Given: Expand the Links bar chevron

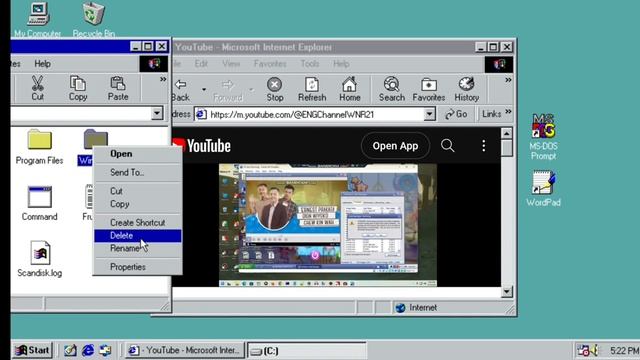Looking at the screenshot, I should pyautogui.click(x=508, y=111).
